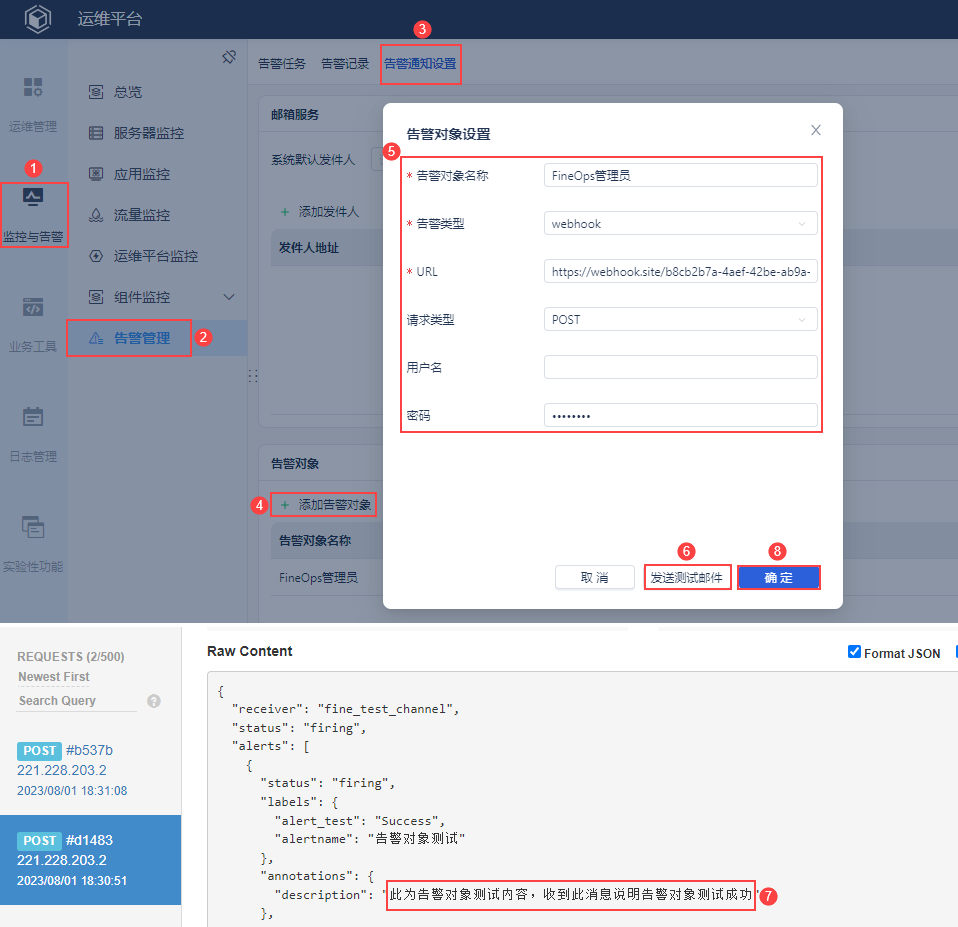The height and width of the screenshot is (927, 958).
Task: Select the POST #d1483 request
Action: point(90,860)
